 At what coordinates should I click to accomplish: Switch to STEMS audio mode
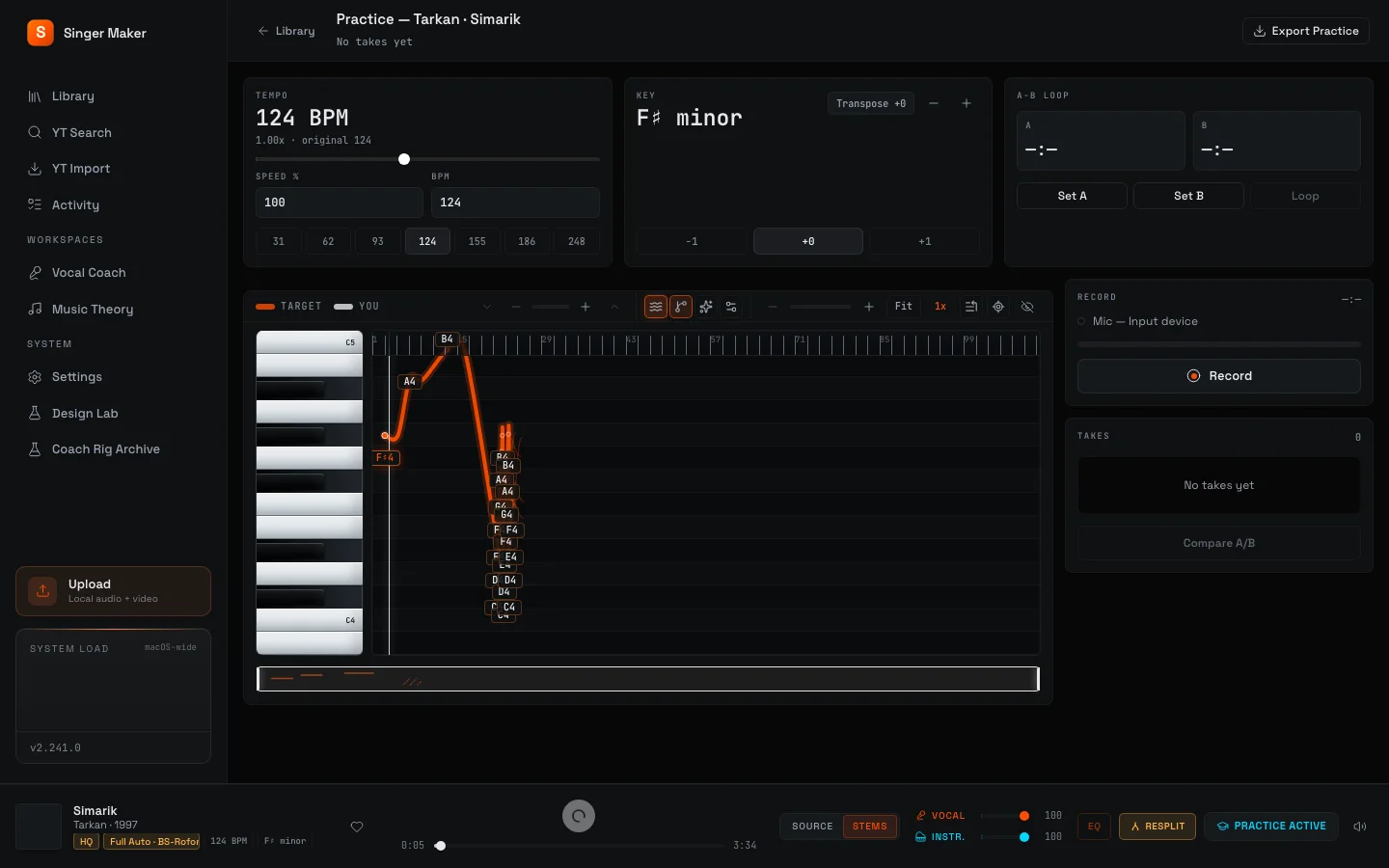[x=870, y=827]
